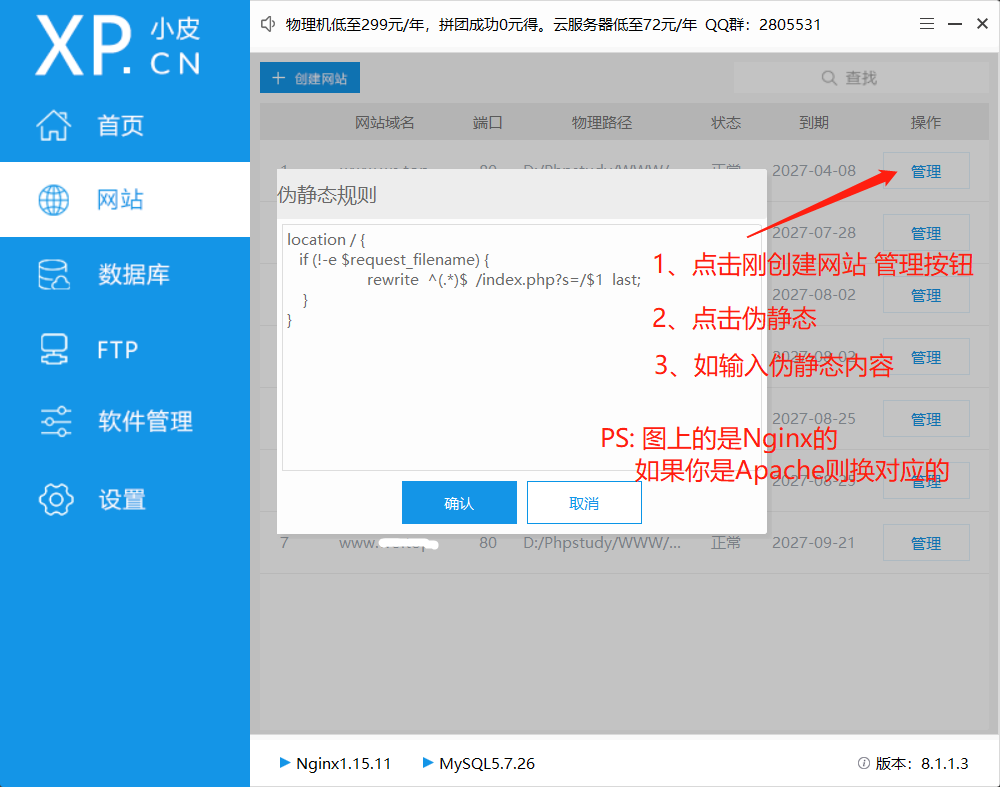
Task: Go to 数据库 section
Action: tap(125, 274)
